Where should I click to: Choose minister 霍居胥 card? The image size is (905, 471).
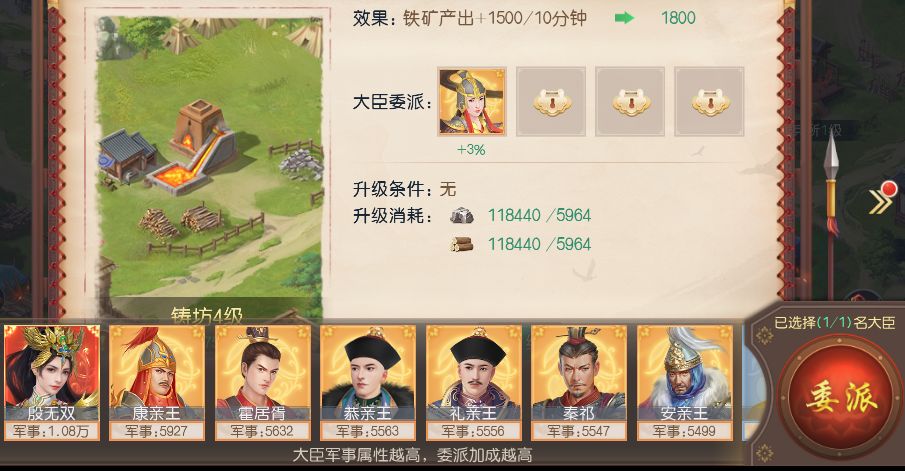[x=263, y=383]
